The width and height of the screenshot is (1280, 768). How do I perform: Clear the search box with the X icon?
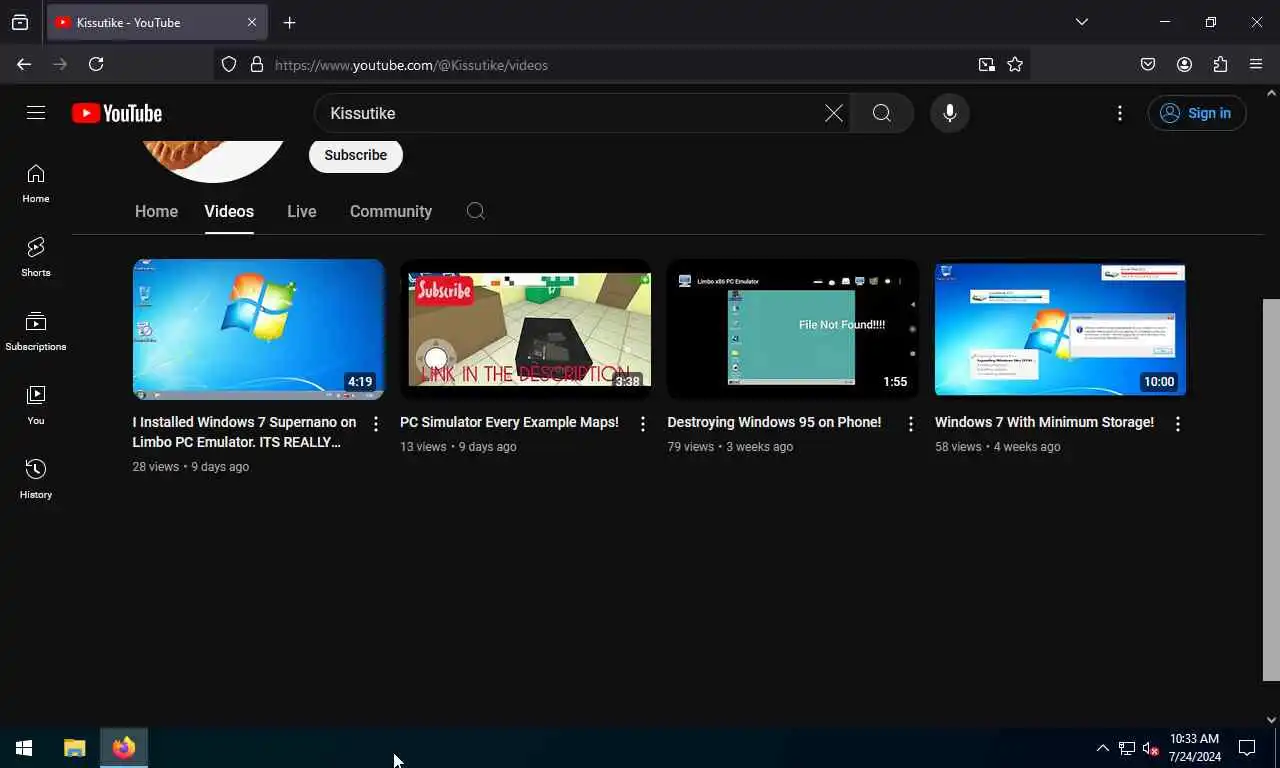[833, 113]
